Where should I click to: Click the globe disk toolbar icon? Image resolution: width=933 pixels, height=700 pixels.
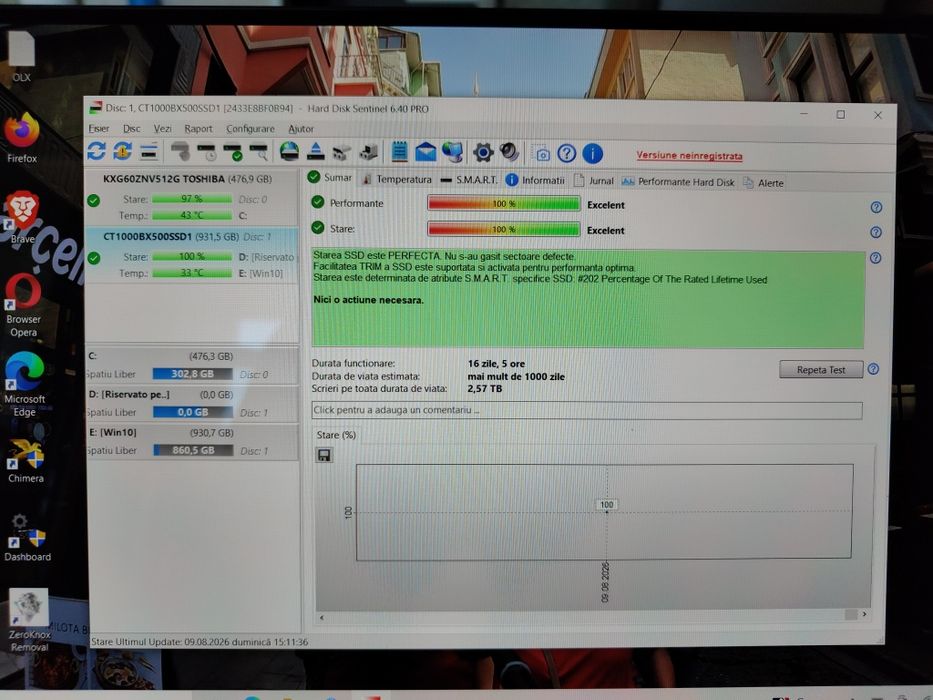[289, 151]
